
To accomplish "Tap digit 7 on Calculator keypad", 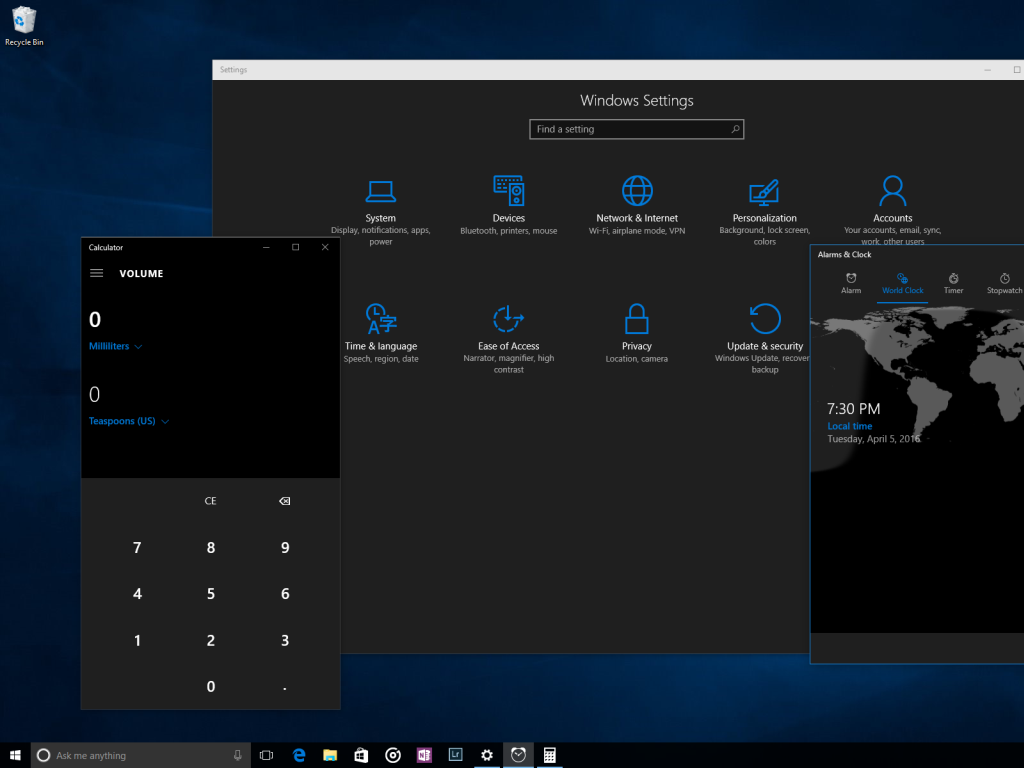I will tap(137, 547).
